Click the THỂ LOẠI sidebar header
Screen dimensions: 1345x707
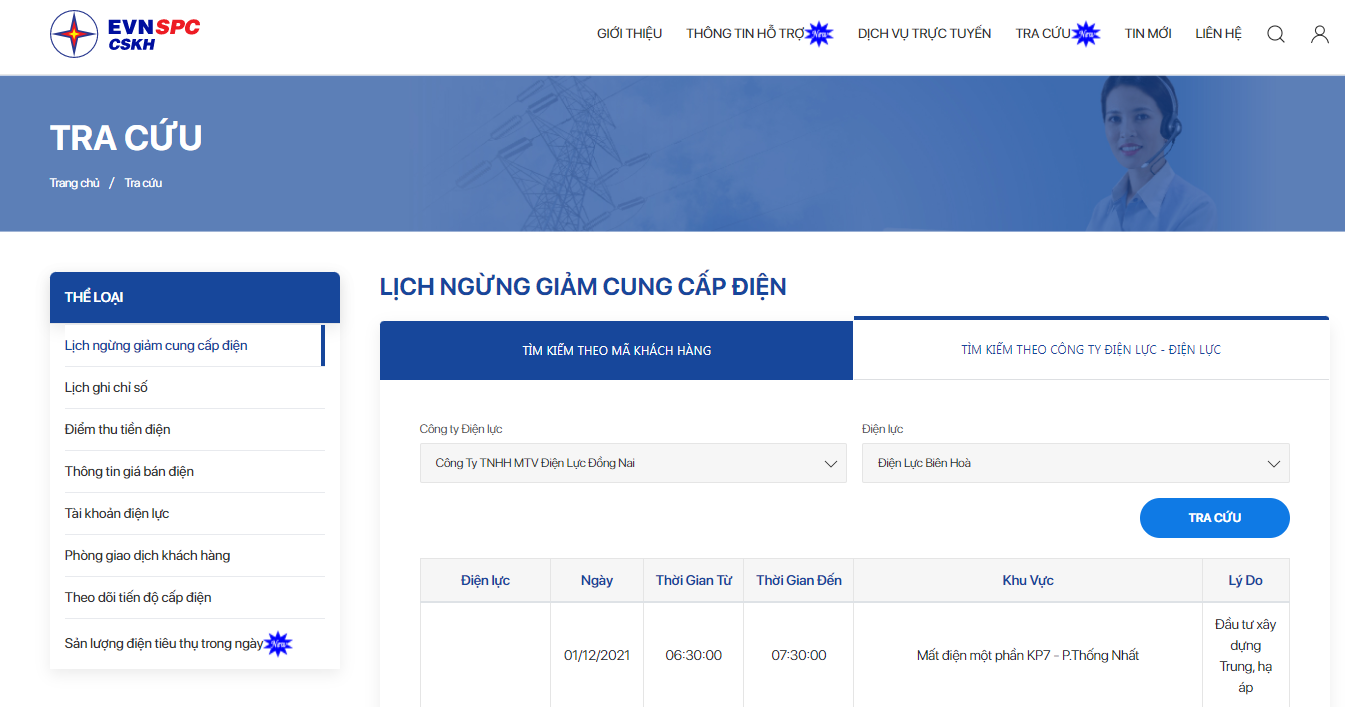(x=195, y=297)
